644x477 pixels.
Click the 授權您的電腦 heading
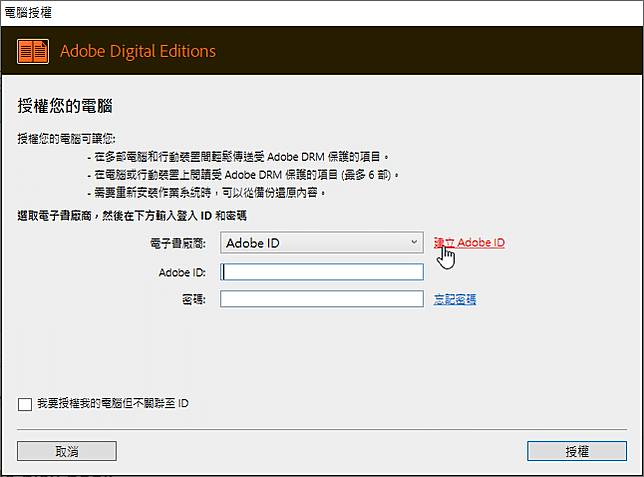pos(65,106)
